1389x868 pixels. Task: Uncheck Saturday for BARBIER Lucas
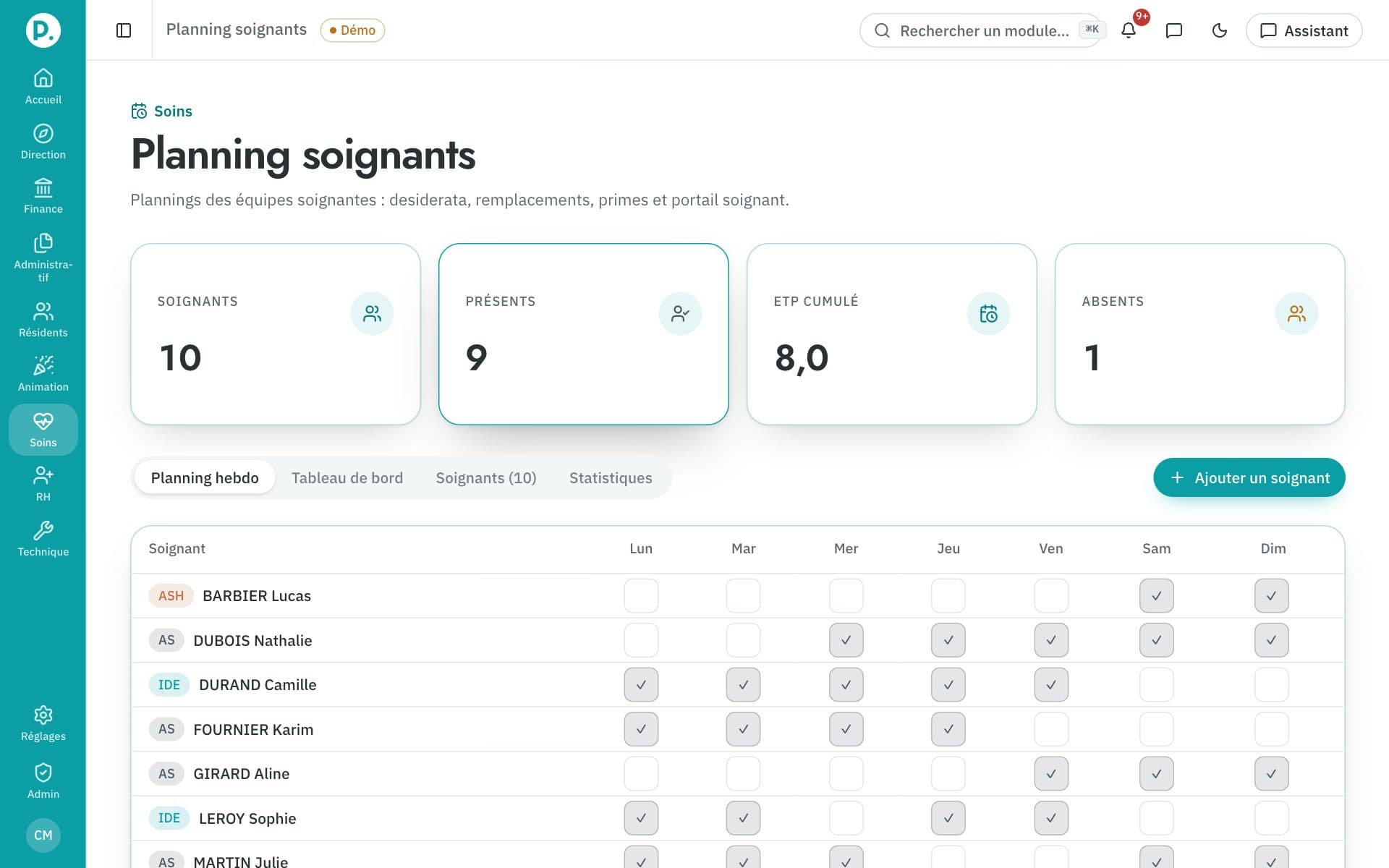(1157, 596)
